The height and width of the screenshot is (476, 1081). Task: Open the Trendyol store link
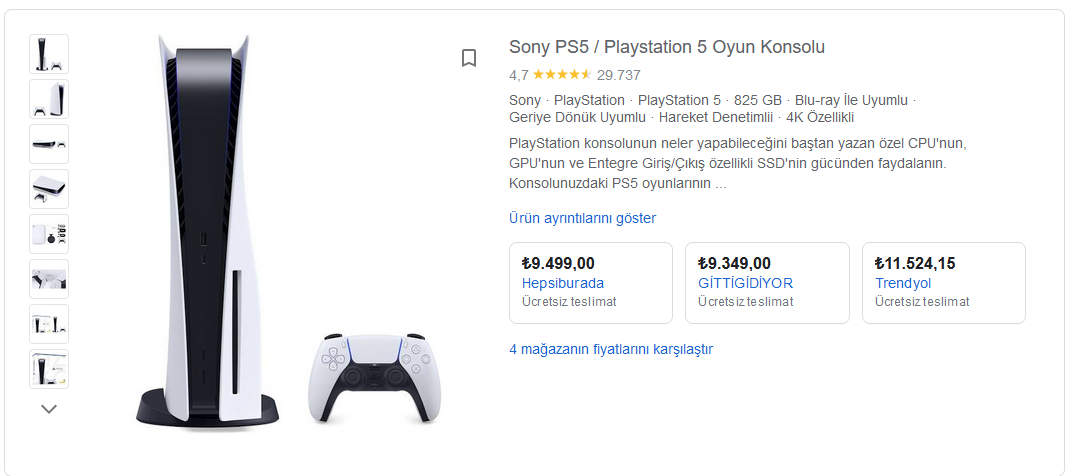[x=903, y=283]
